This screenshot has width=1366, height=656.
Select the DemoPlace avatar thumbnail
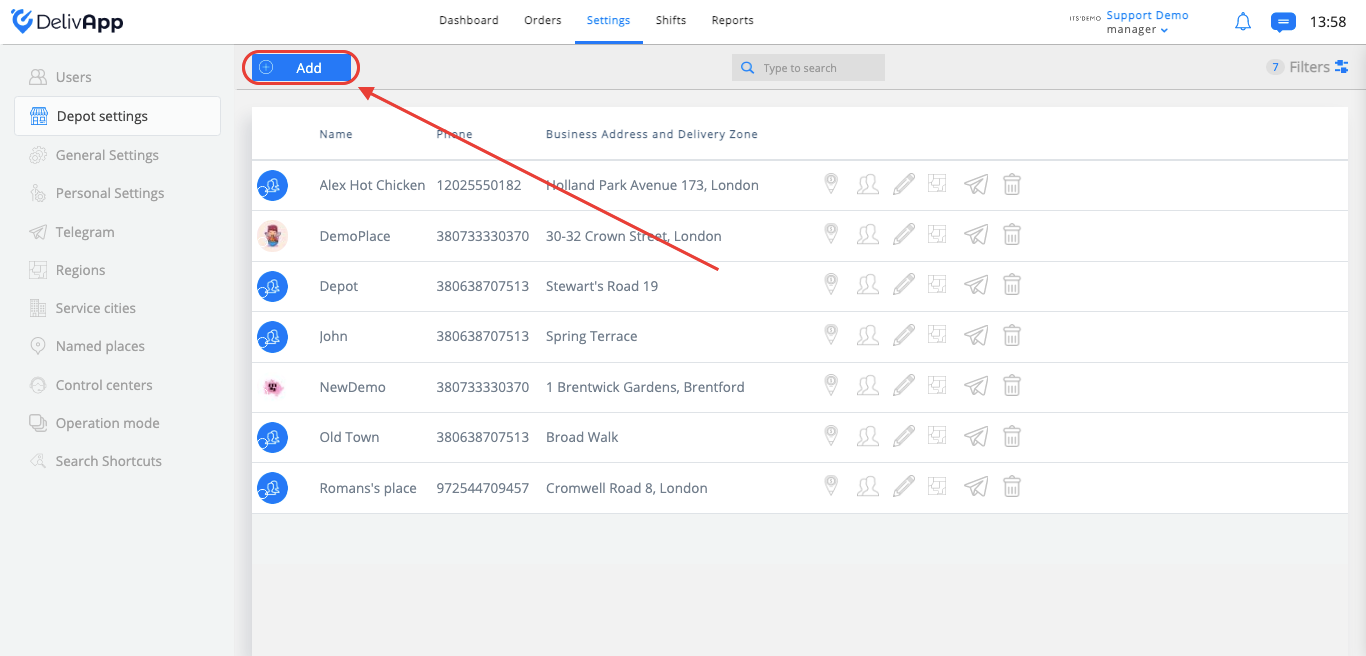pyautogui.click(x=272, y=236)
